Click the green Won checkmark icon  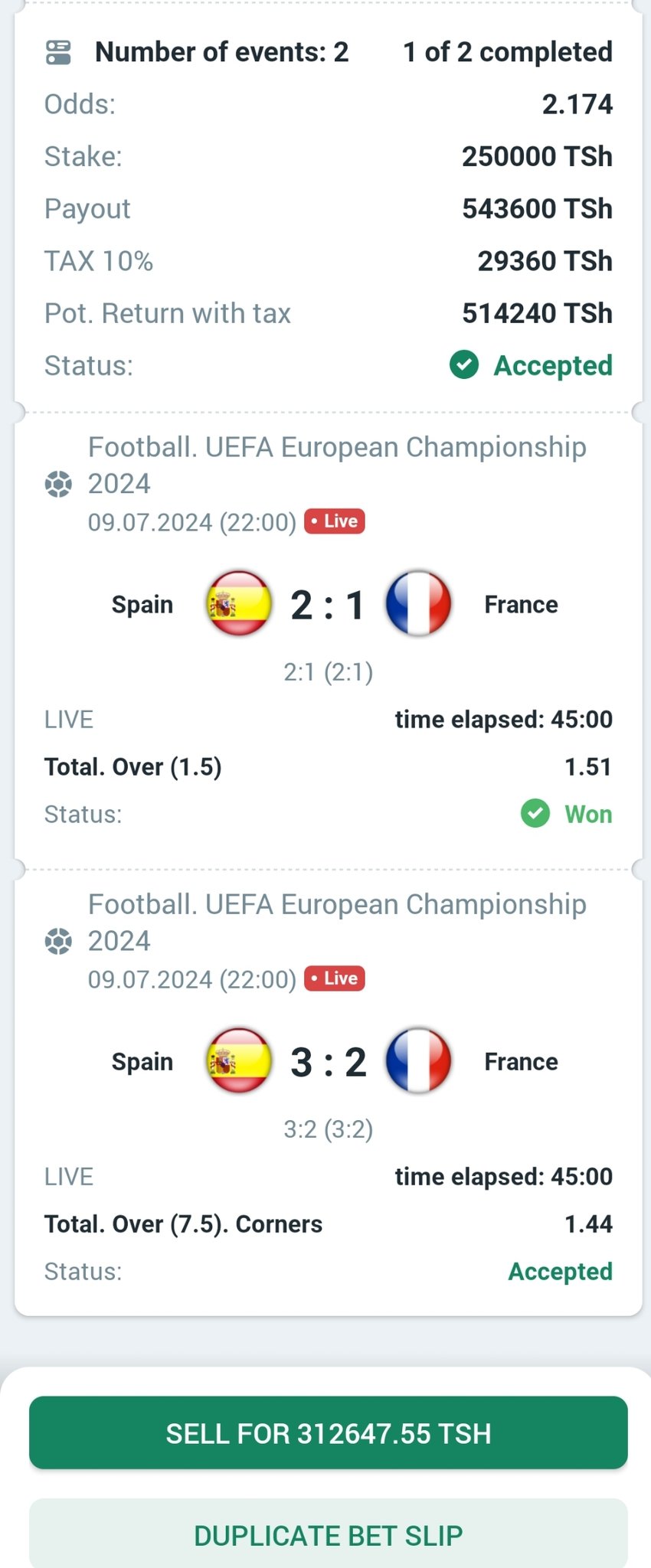point(535,813)
